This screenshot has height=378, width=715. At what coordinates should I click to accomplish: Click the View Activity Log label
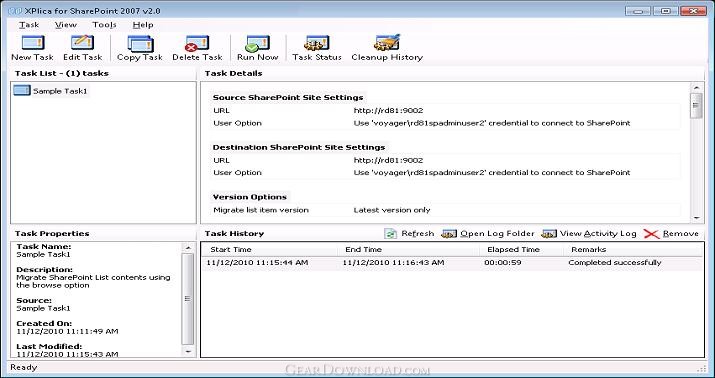pos(598,233)
